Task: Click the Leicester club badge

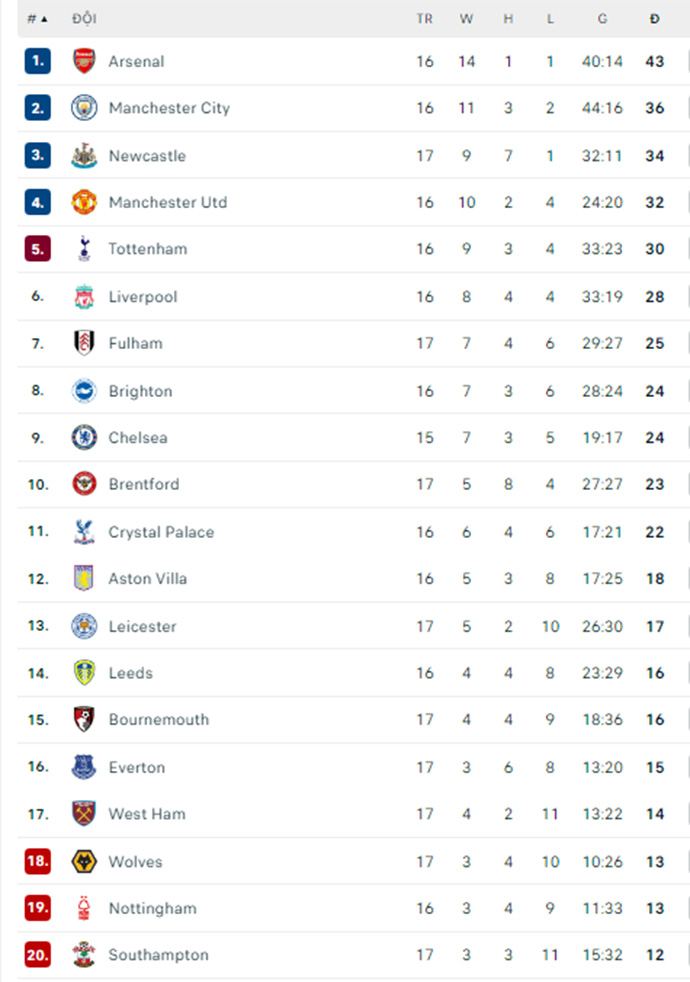Action: 84,626
